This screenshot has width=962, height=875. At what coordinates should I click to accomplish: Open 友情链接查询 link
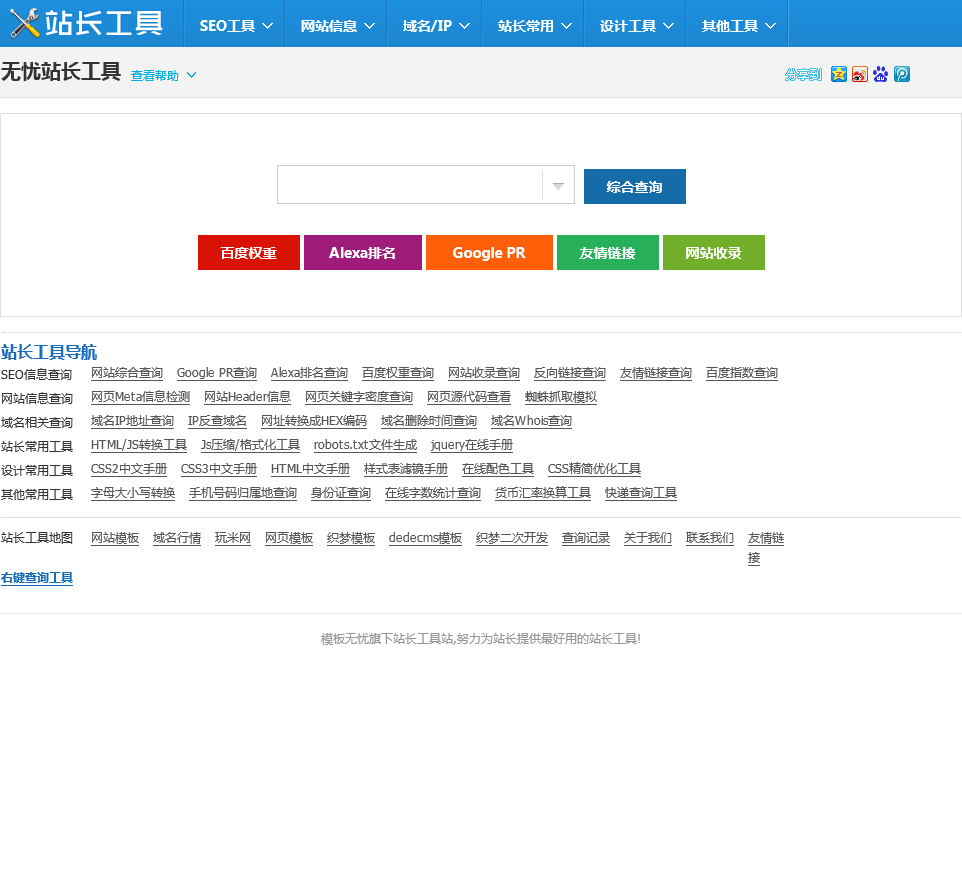pos(655,373)
